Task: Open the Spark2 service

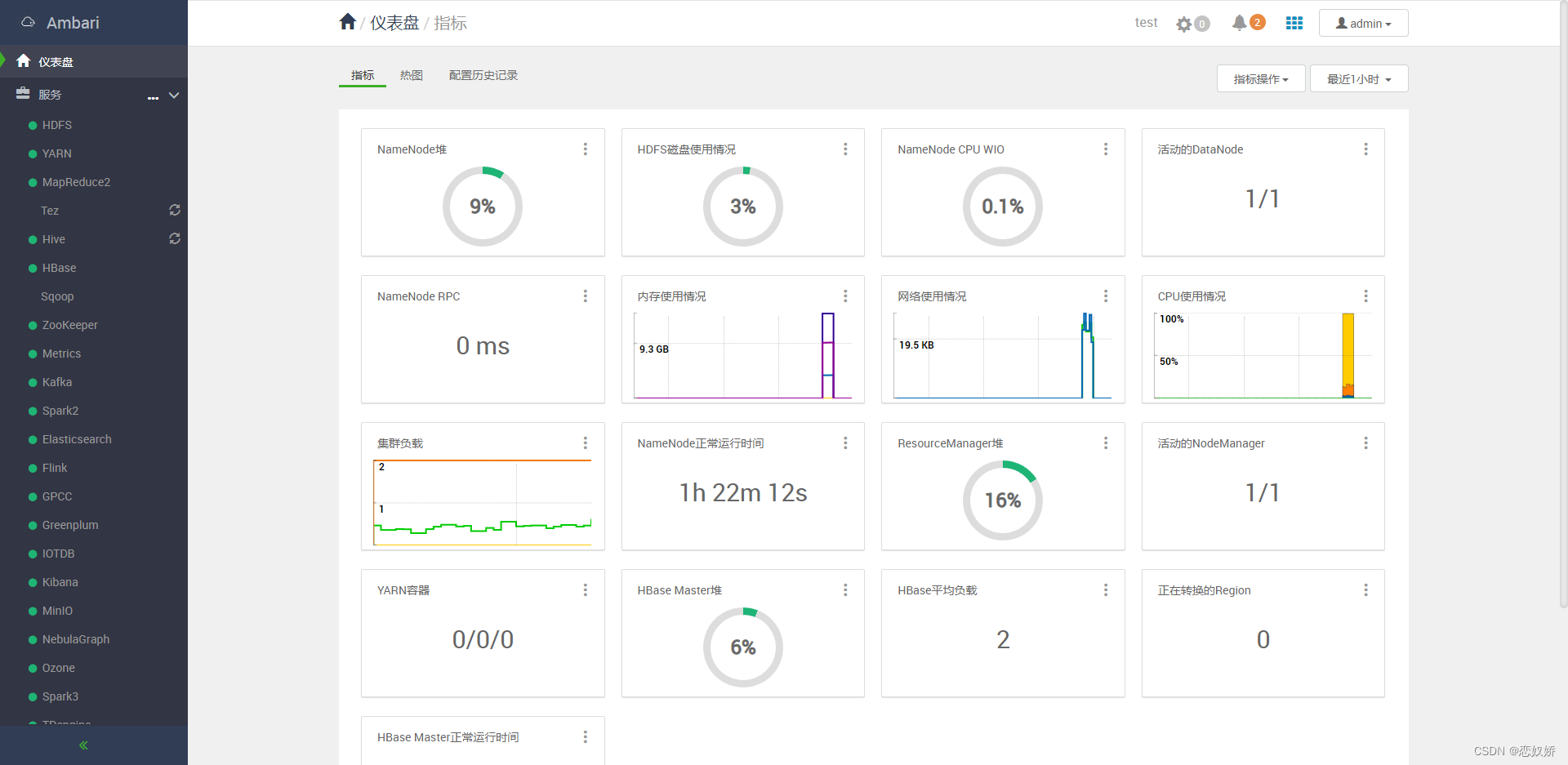Action: 60,411
